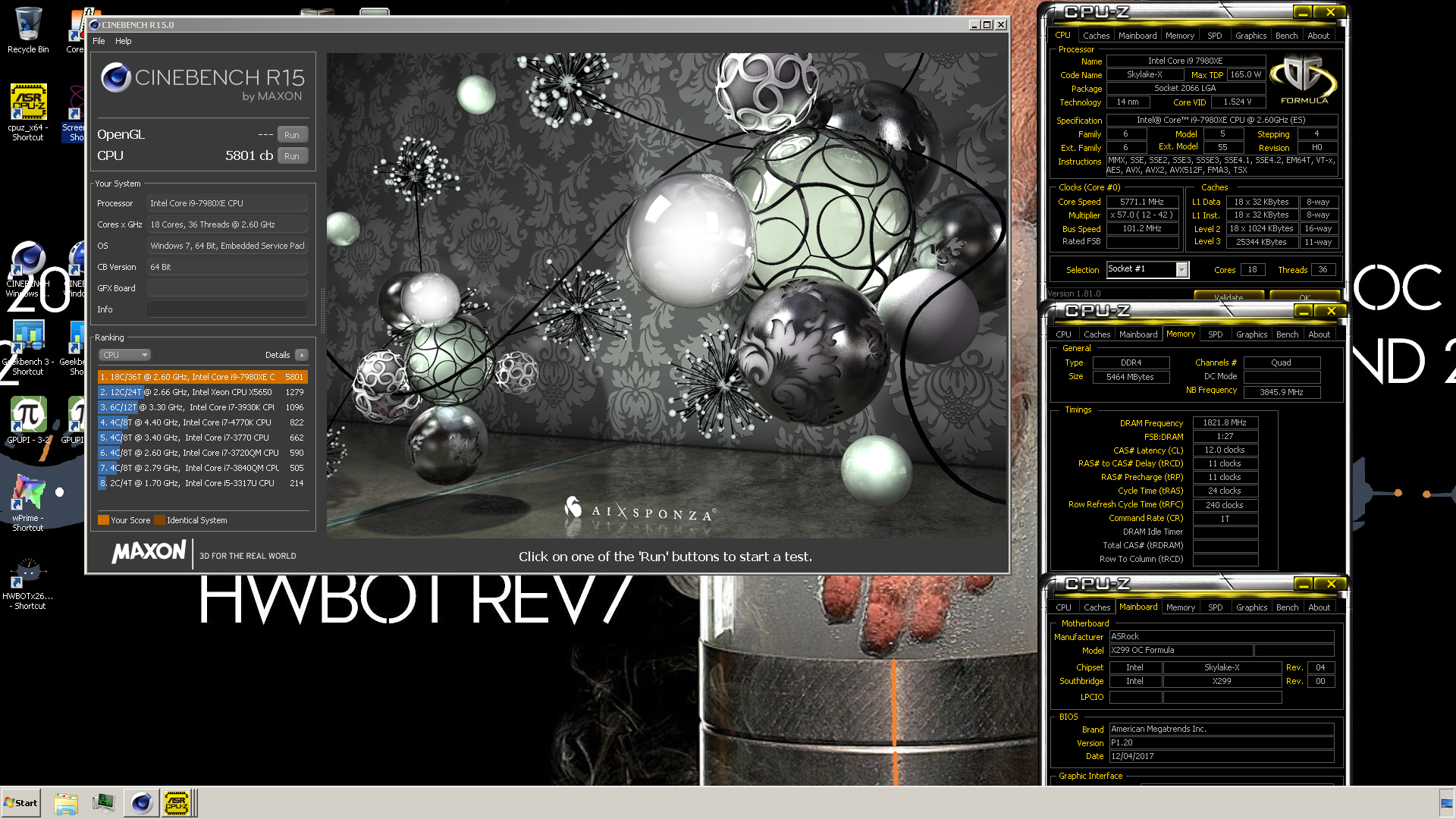This screenshot has height=819, width=1456.
Task: Click the 18 Cores, 36 Threads field
Action: click(x=227, y=224)
